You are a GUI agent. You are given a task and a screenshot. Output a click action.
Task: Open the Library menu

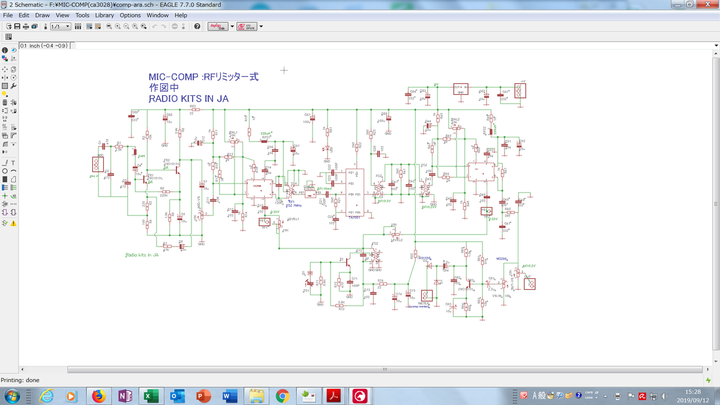click(x=104, y=15)
